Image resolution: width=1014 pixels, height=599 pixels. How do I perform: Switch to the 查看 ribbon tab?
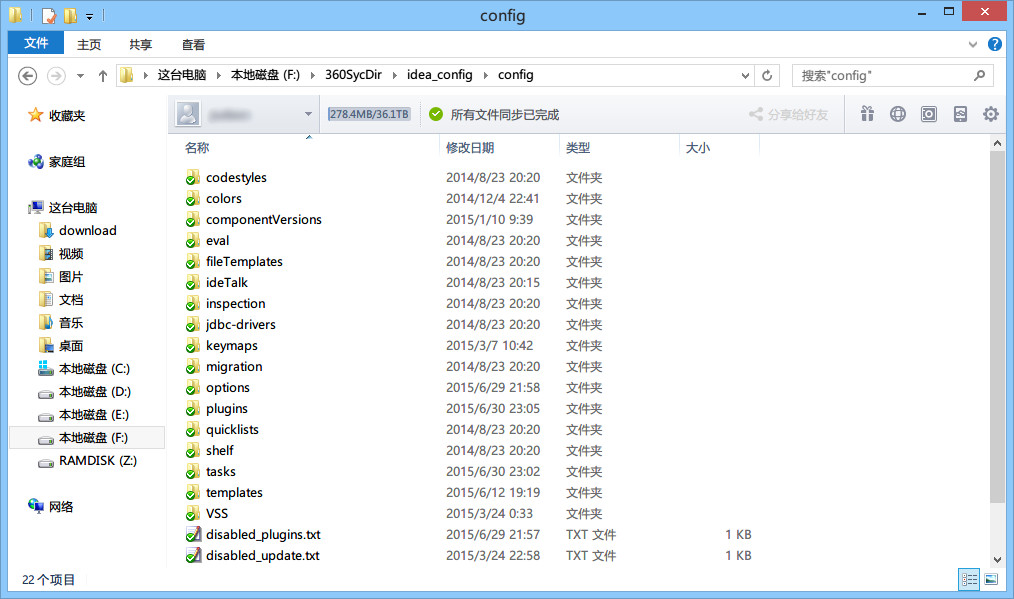coord(193,43)
